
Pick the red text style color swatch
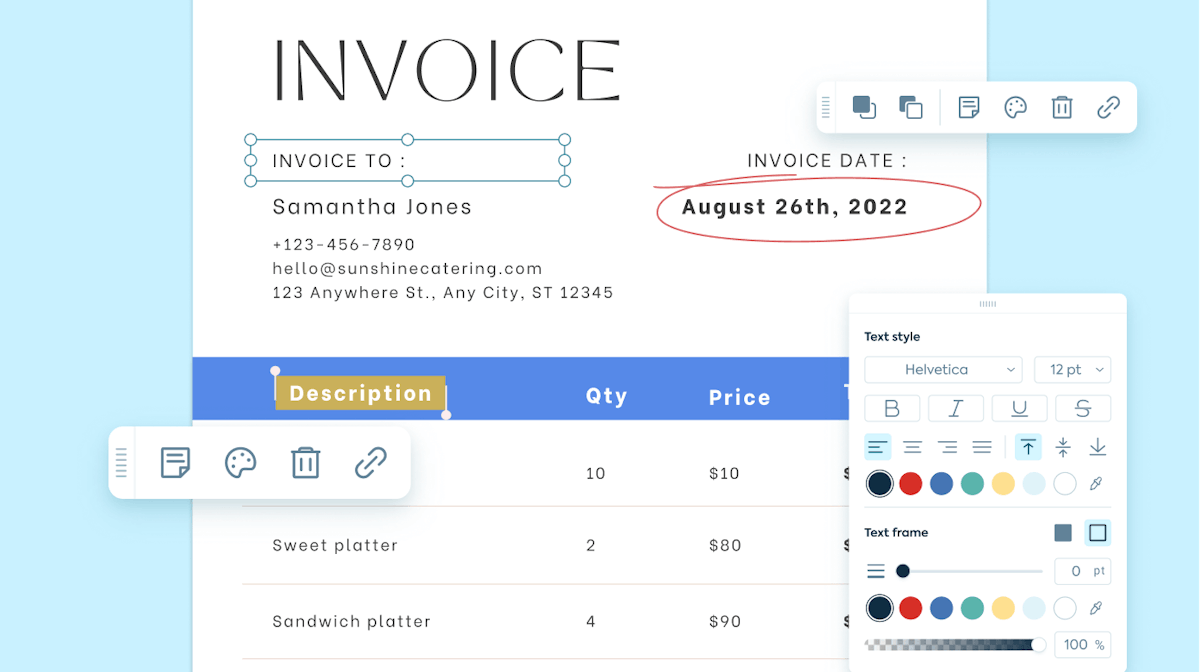[910, 484]
